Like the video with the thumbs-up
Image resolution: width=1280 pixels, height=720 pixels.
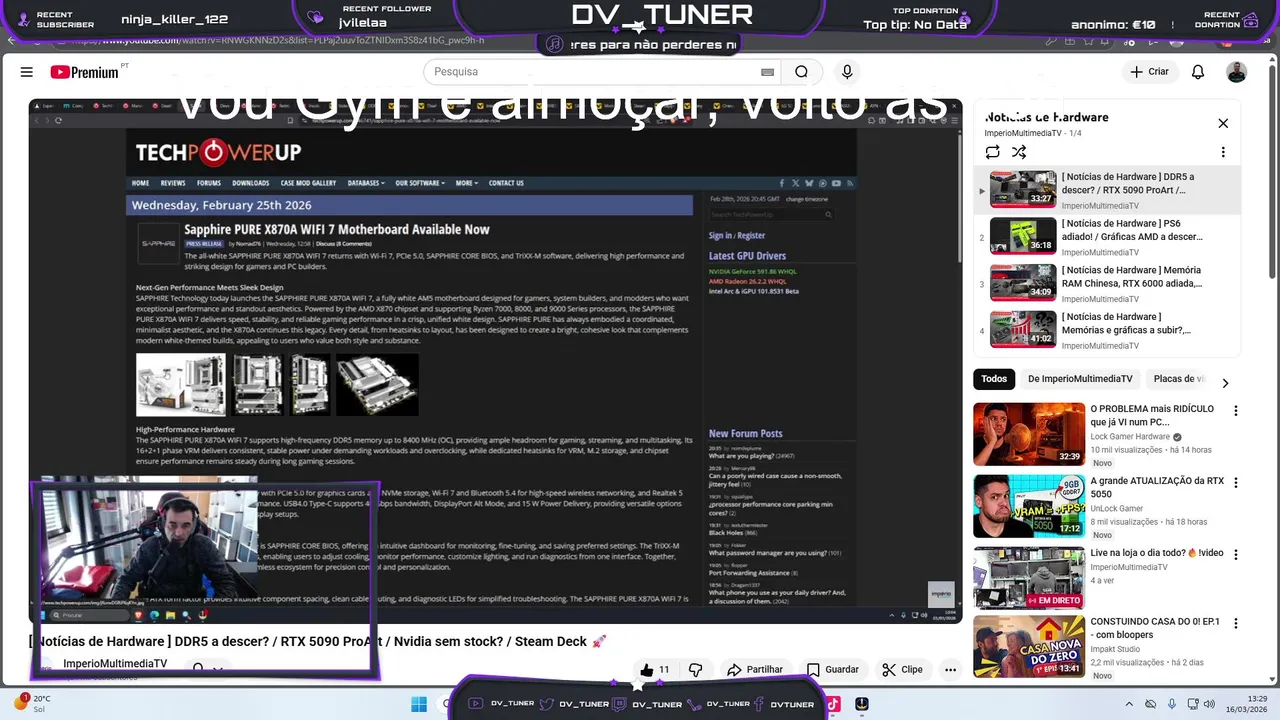tap(655, 670)
